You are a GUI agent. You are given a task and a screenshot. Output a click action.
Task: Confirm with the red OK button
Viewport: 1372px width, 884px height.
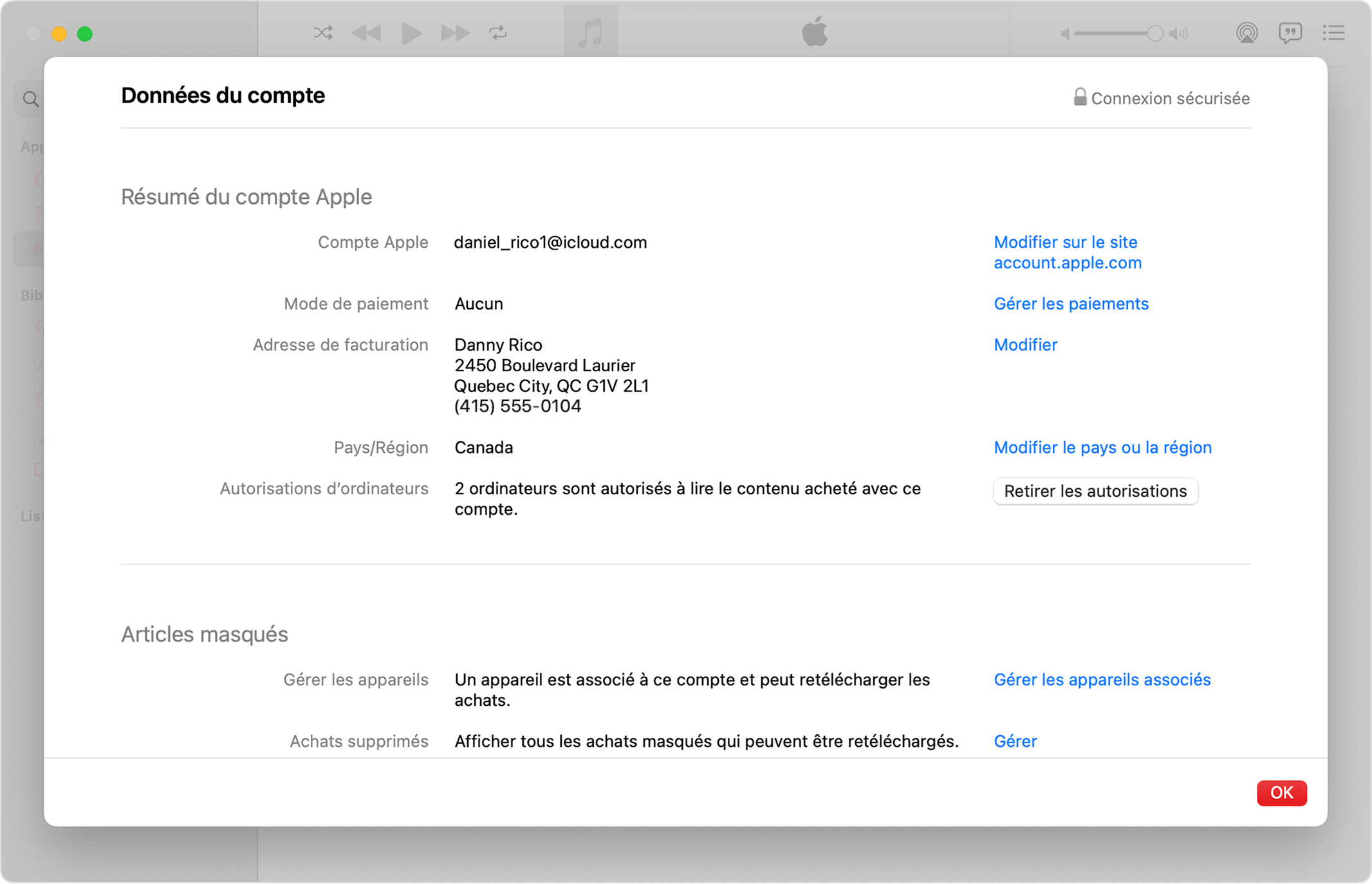[1281, 793]
